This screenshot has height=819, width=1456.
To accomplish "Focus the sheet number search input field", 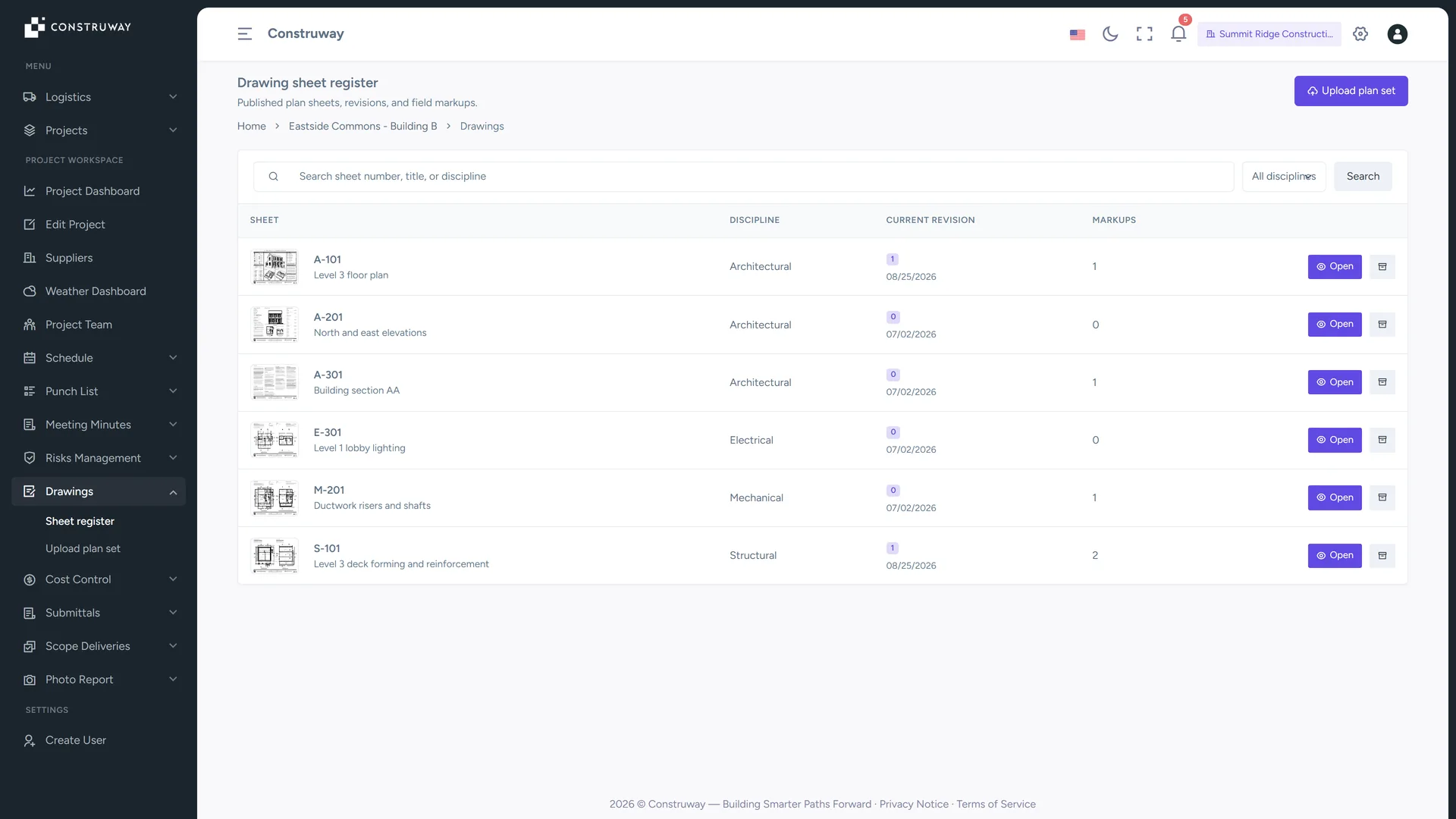I will click(x=743, y=177).
